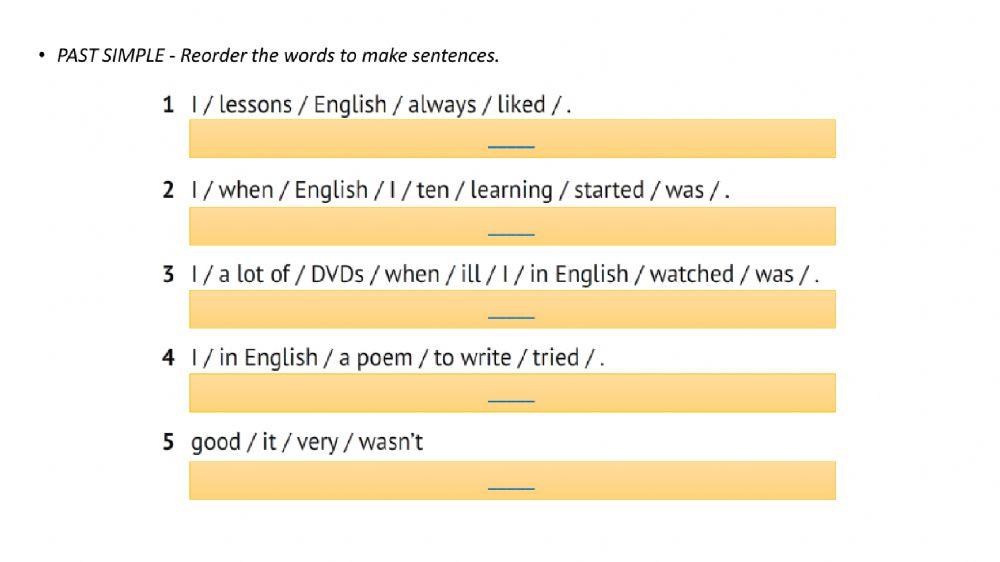Click the answer field for sentence 5
1000x562 pixels.
[511, 480]
